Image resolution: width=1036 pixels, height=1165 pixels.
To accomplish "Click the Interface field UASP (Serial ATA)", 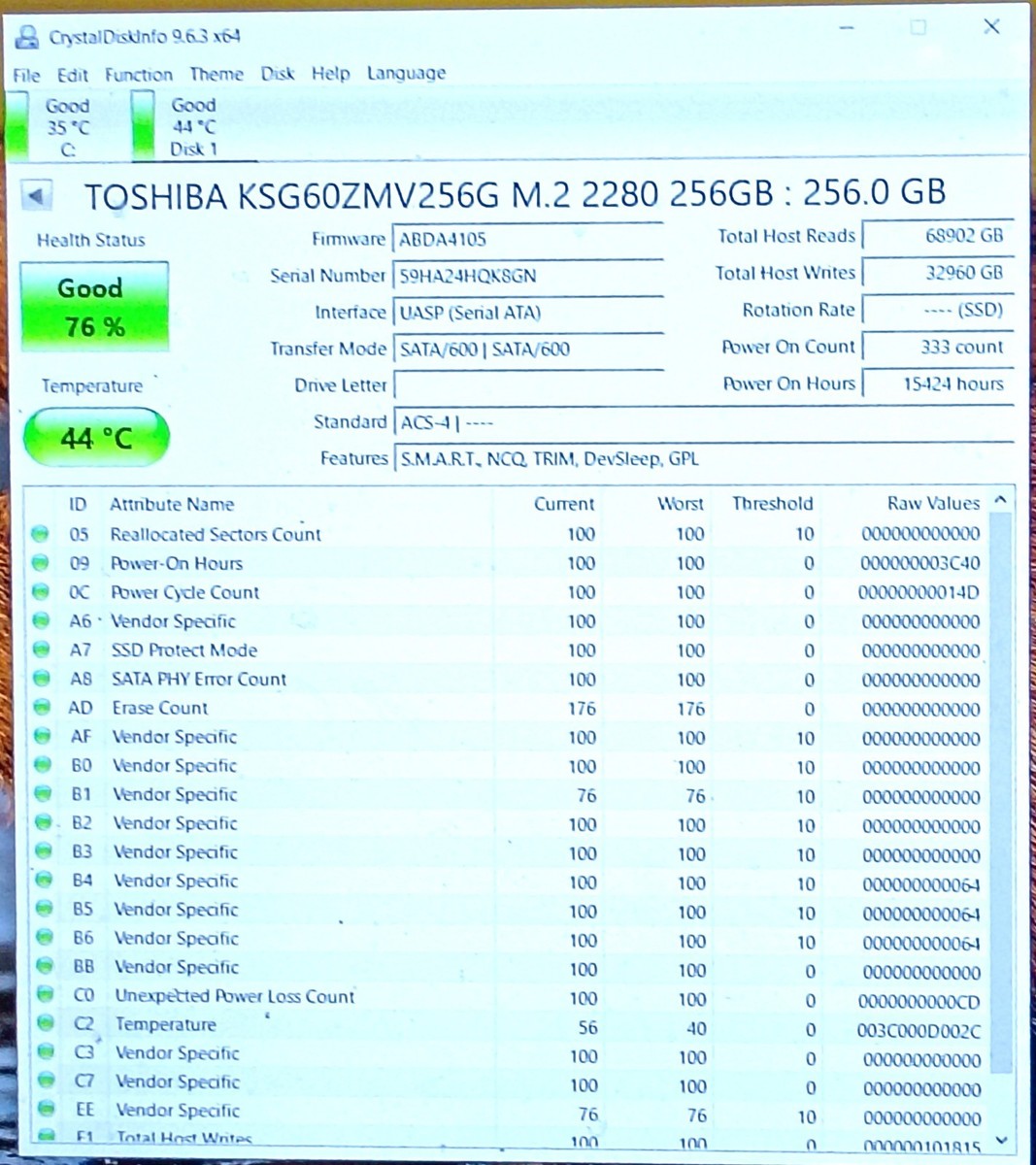I will [527, 313].
